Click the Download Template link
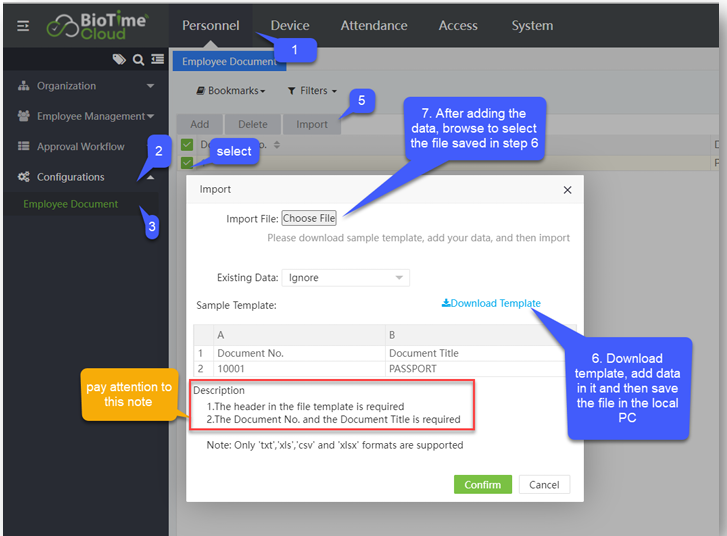727x536 pixels. click(491, 304)
